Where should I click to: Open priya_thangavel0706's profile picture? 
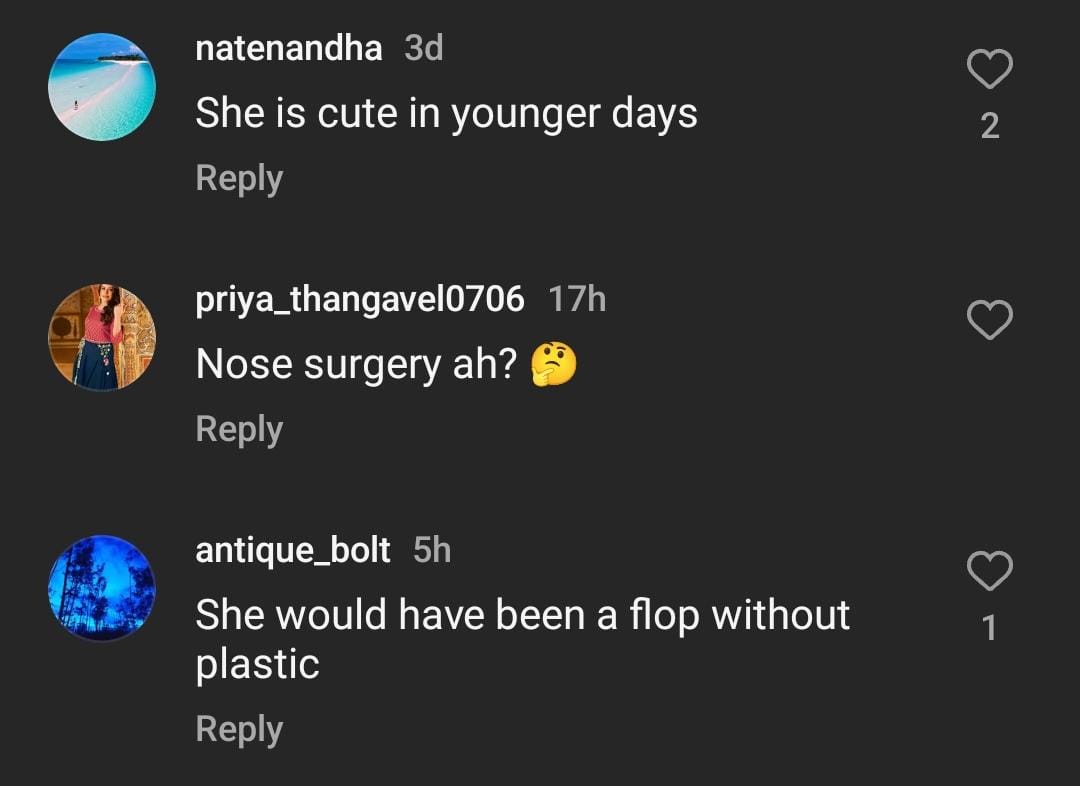coord(102,337)
